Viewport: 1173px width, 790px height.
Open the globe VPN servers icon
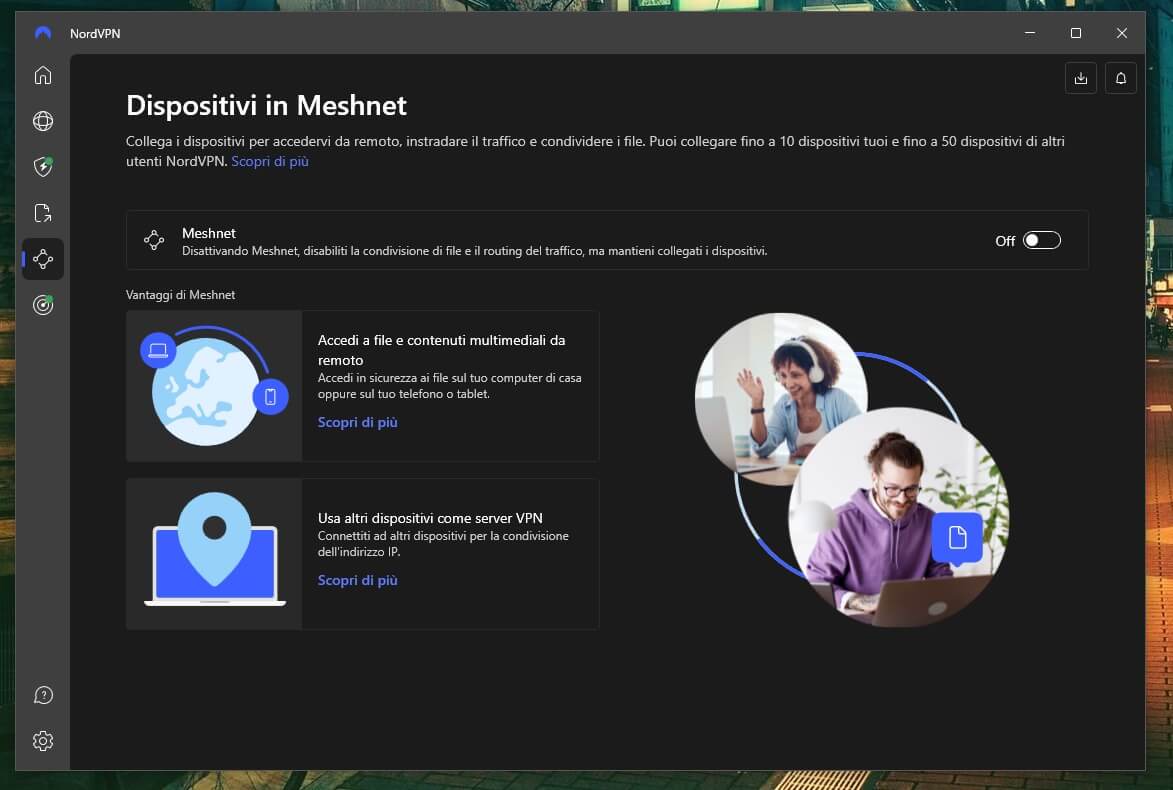coord(43,120)
